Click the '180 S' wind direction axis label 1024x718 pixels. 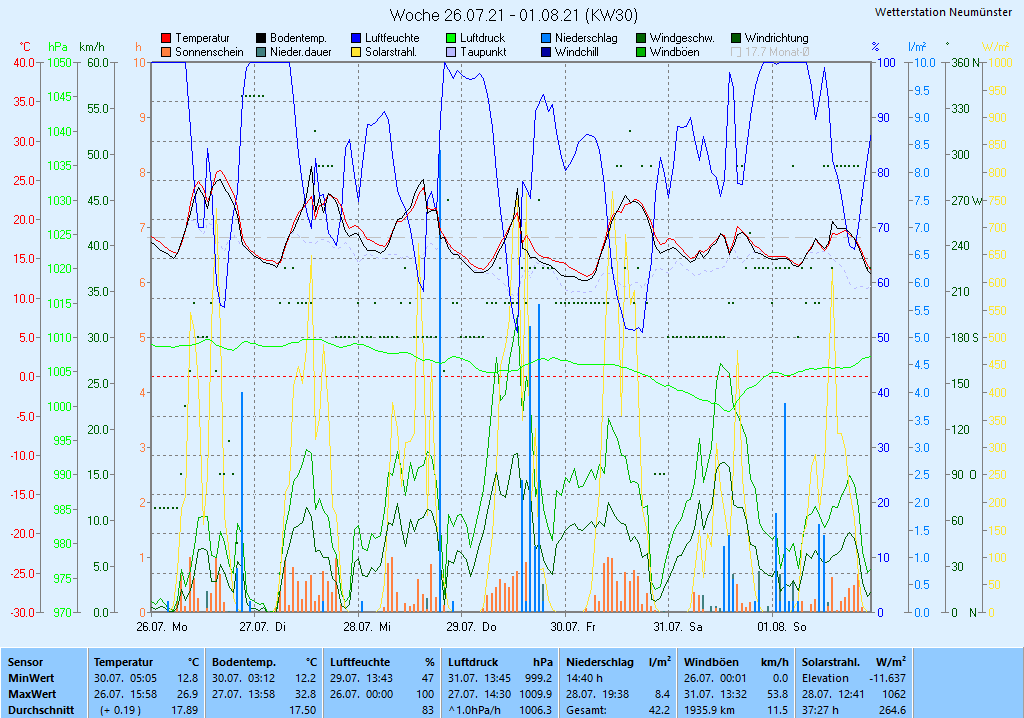(965, 338)
